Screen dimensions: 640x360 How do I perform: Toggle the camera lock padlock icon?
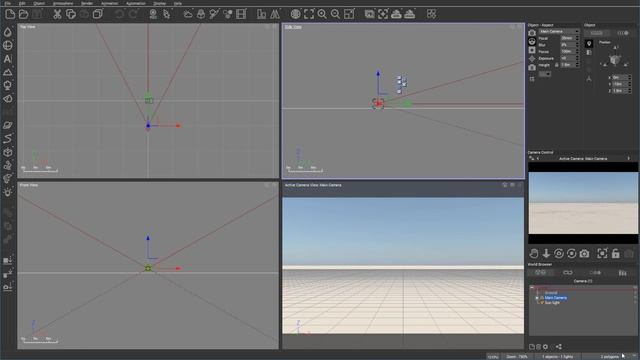[x=616, y=253]
